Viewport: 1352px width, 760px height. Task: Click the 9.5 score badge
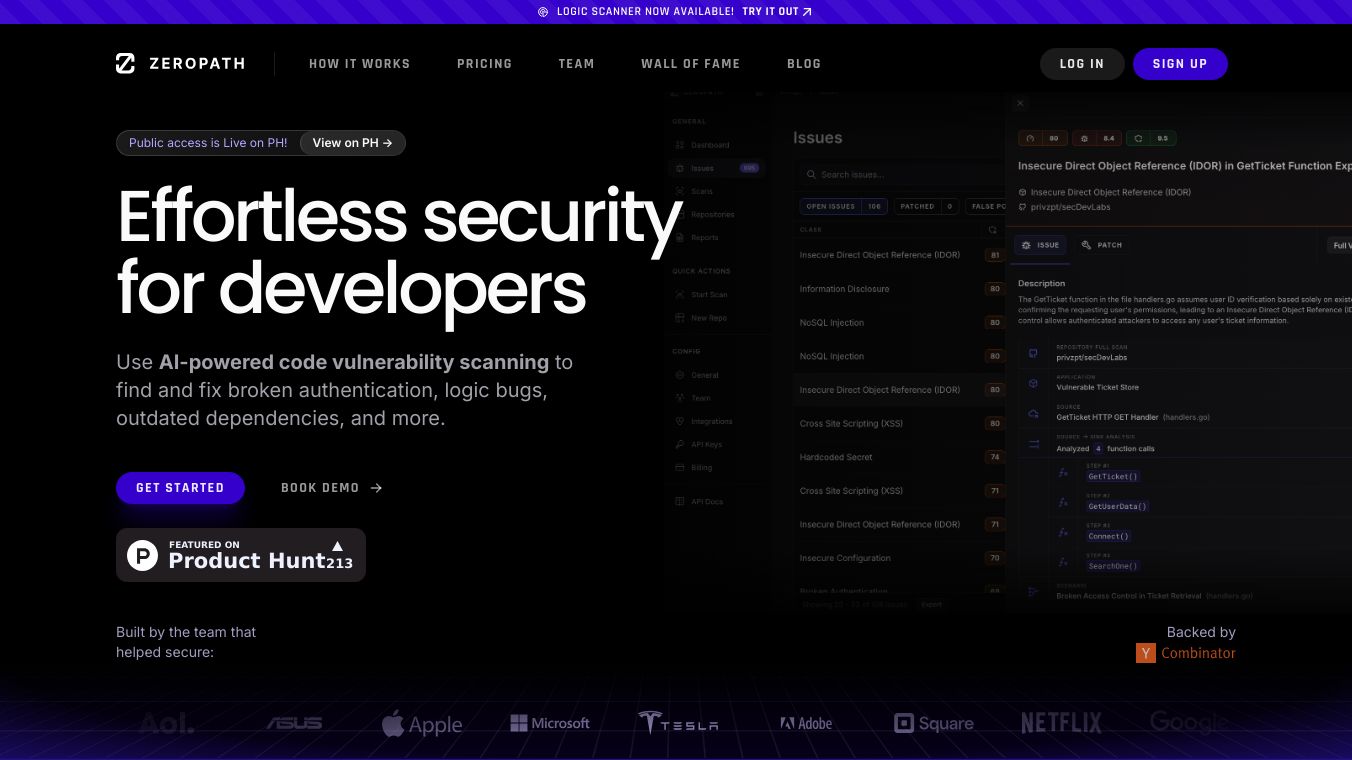[x=1151, y=139]
